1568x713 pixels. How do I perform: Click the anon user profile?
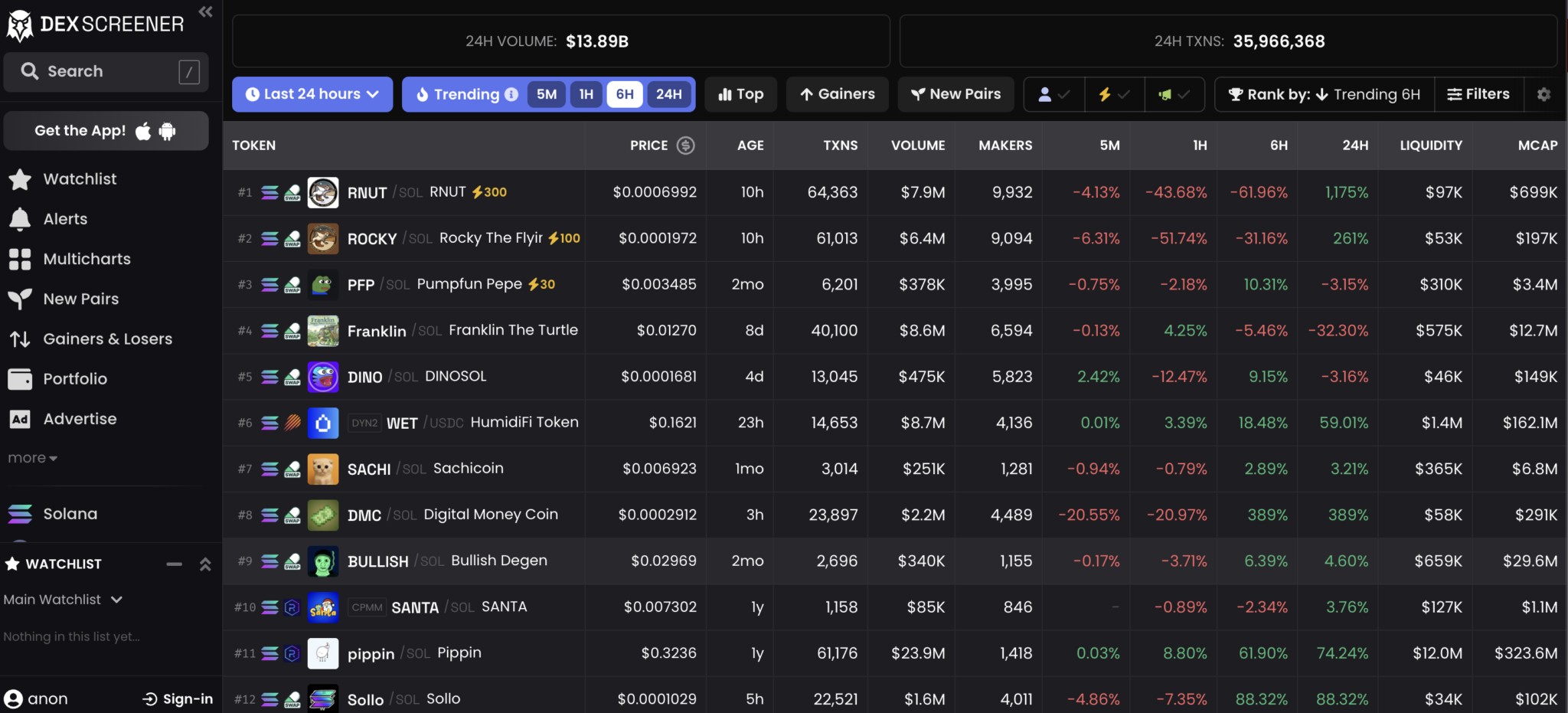click(37, 699)
